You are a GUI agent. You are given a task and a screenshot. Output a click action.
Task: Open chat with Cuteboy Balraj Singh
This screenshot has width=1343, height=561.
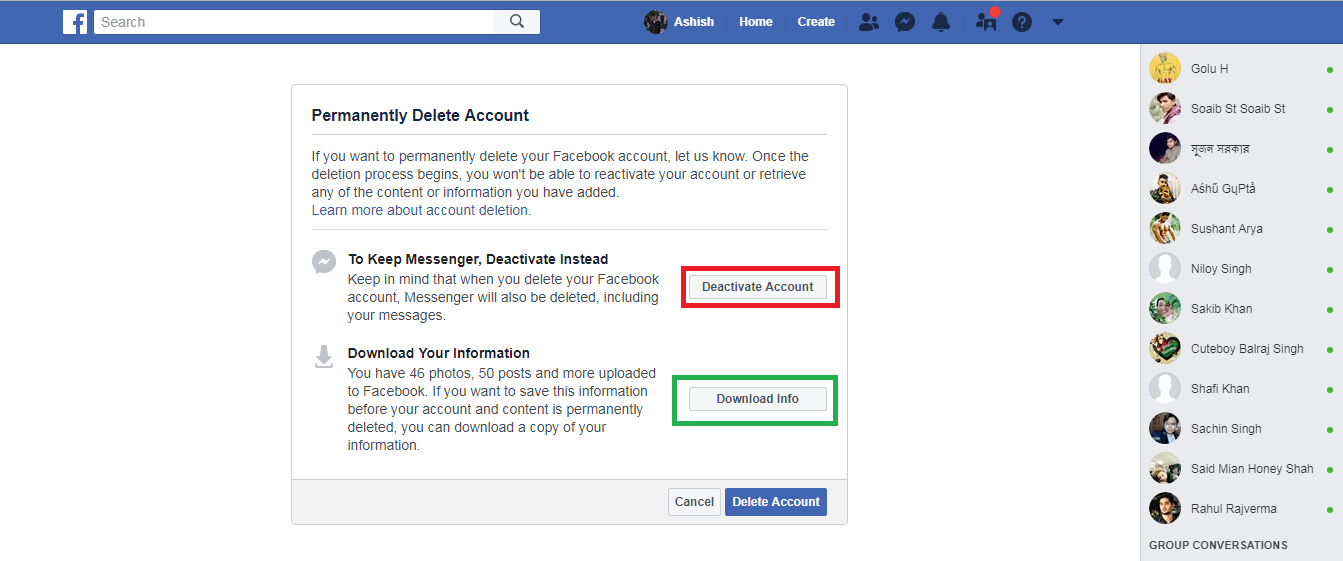pos(1241,349)
